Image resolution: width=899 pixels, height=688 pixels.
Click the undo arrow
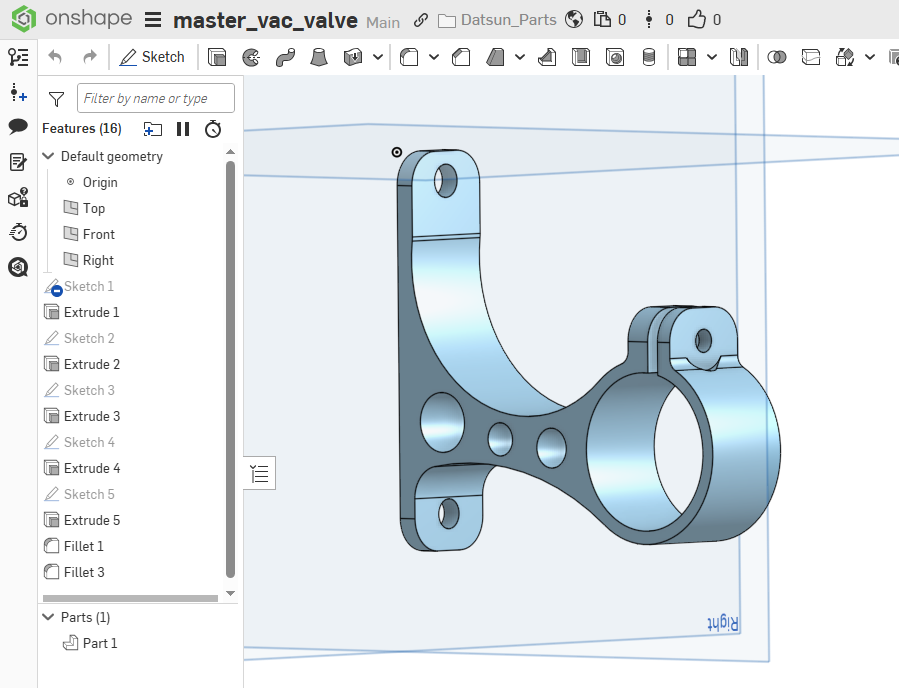55,57
